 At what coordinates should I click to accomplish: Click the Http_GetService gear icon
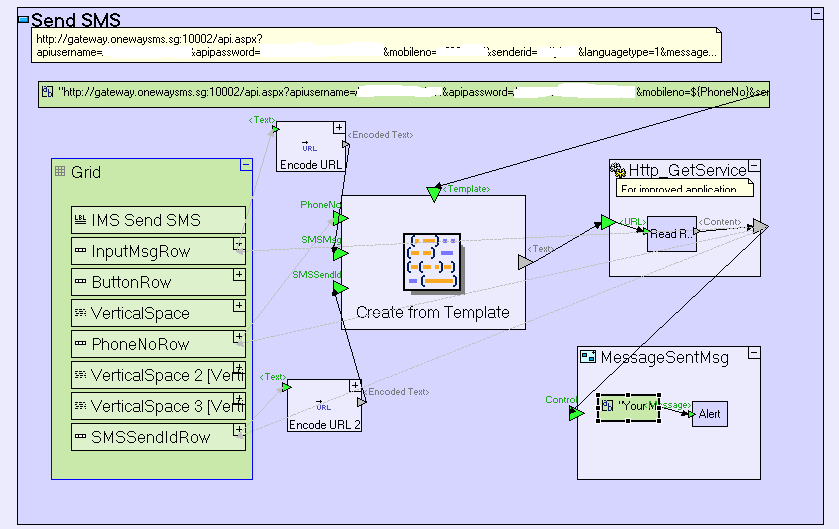point(618,169)
